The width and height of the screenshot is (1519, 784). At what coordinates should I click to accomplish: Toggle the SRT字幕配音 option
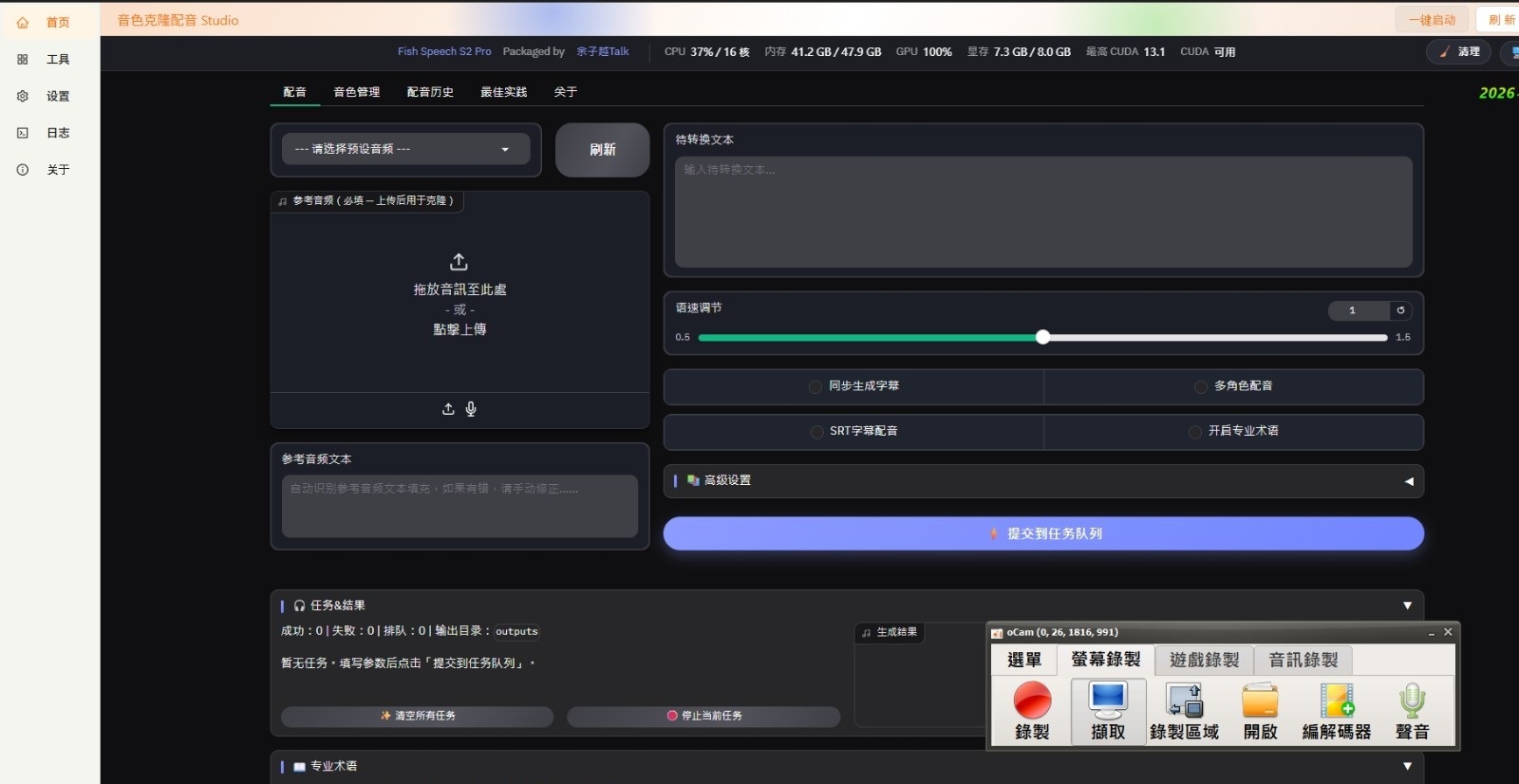[x=816, y=431]
